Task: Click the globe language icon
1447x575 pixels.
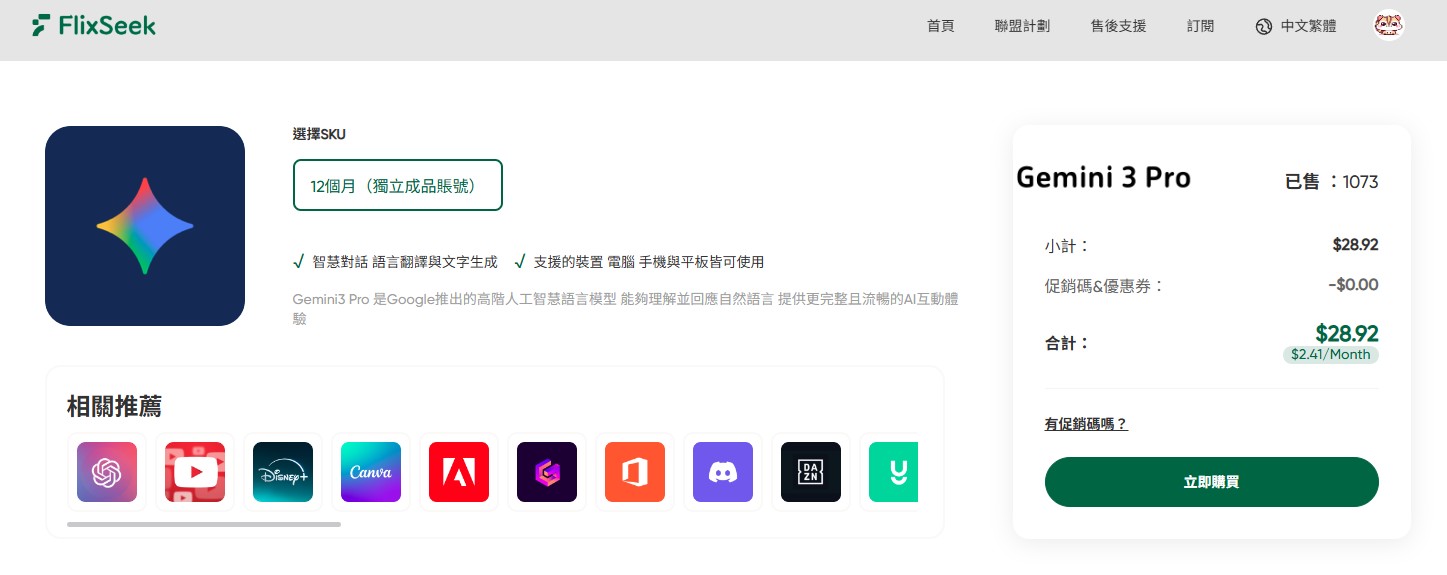Action: (1264, 26)
